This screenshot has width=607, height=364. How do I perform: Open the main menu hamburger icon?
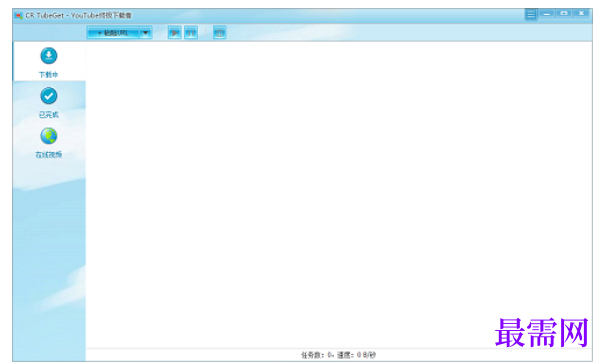pyautogui.click(x=531, y=15)
